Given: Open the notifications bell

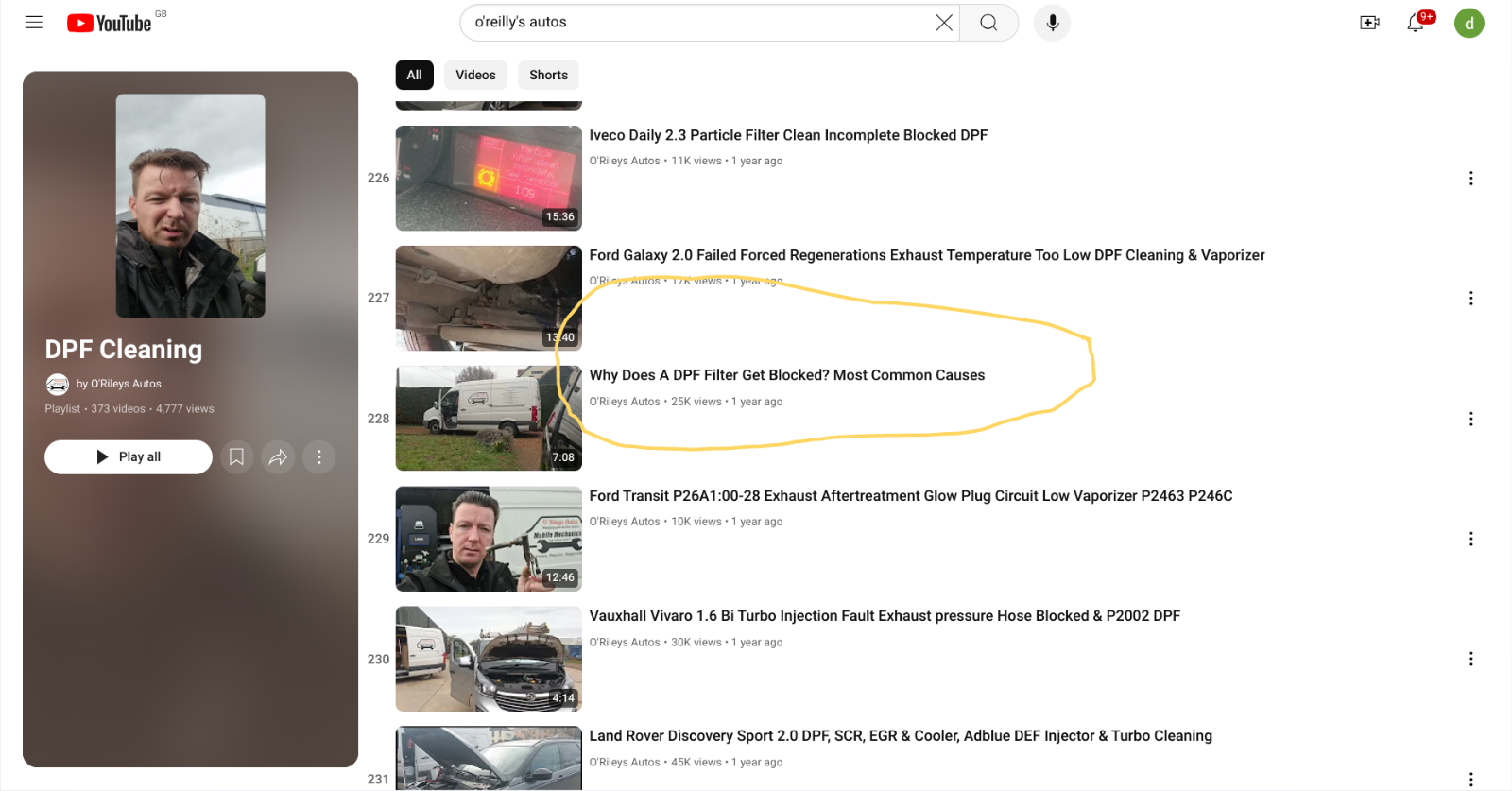Looking at the screenshot, I should coord(1416,23).
